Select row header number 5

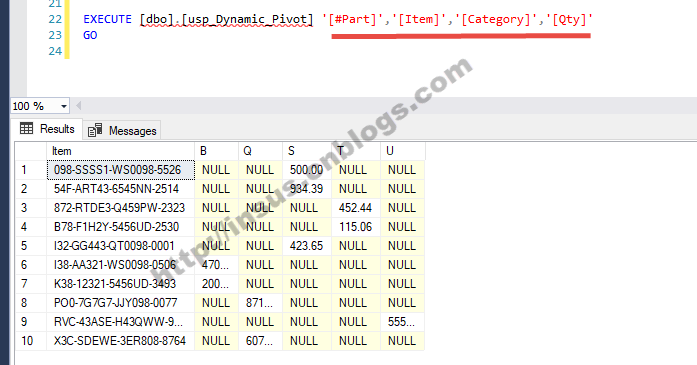(x=31, y=246)
